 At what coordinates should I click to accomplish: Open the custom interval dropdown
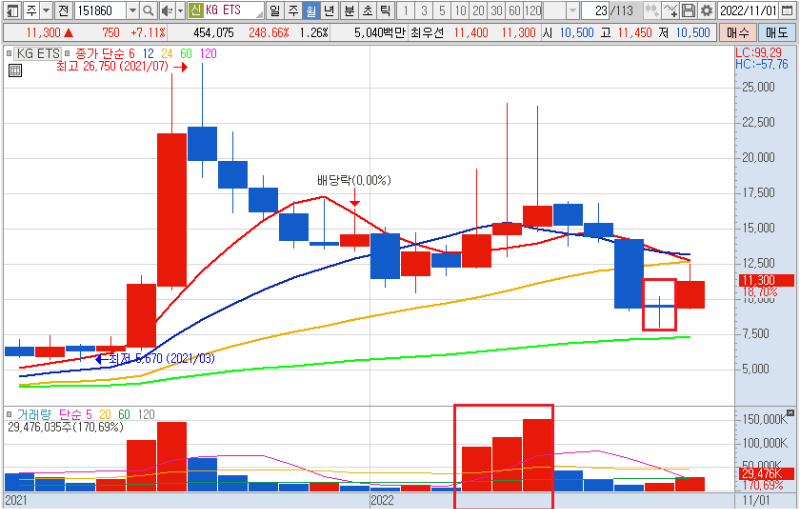(572, 10)
